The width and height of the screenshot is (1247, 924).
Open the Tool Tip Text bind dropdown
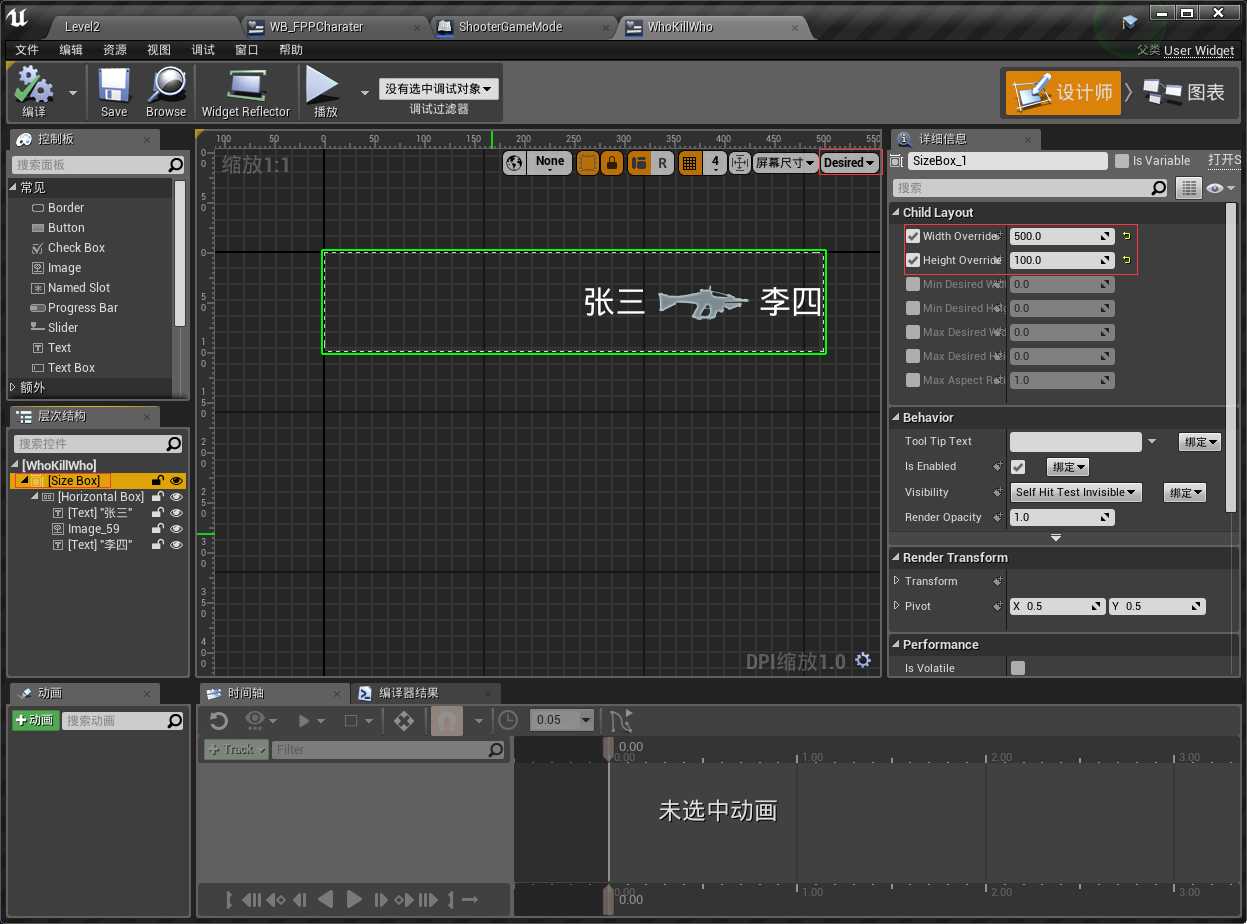(x=1200, y=442)
